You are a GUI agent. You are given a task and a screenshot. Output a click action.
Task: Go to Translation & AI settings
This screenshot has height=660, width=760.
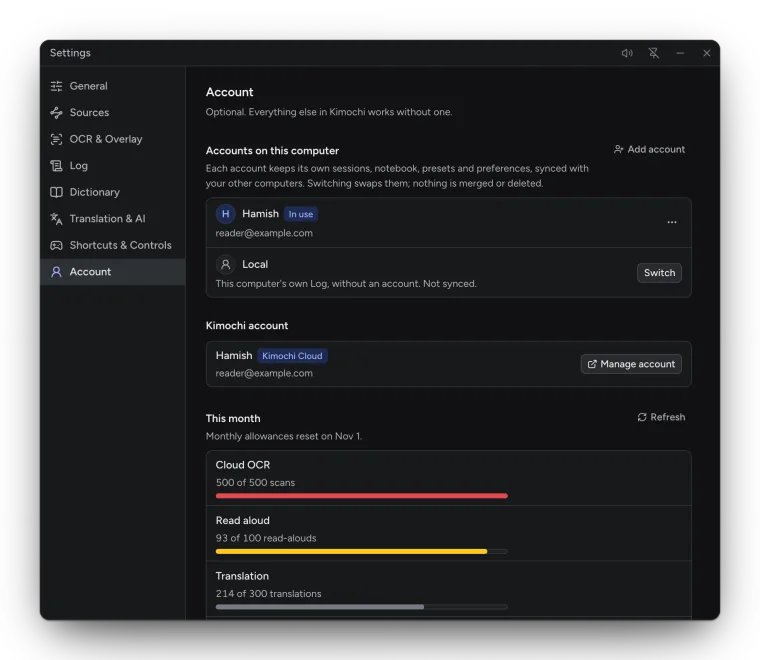point(113,219)
